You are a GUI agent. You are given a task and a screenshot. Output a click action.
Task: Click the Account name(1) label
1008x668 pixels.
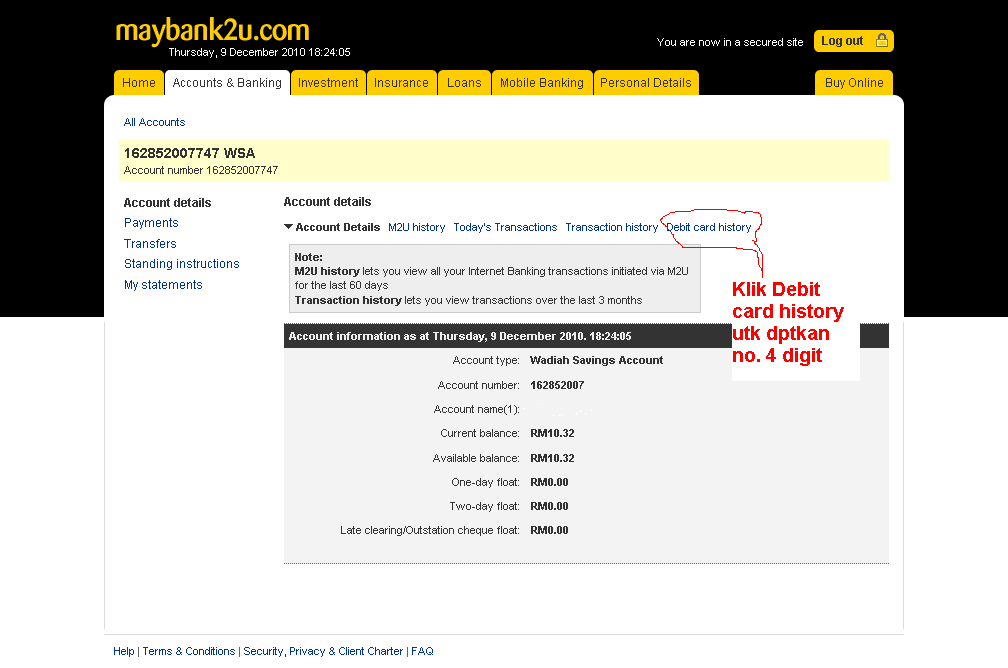click(476, 410)
